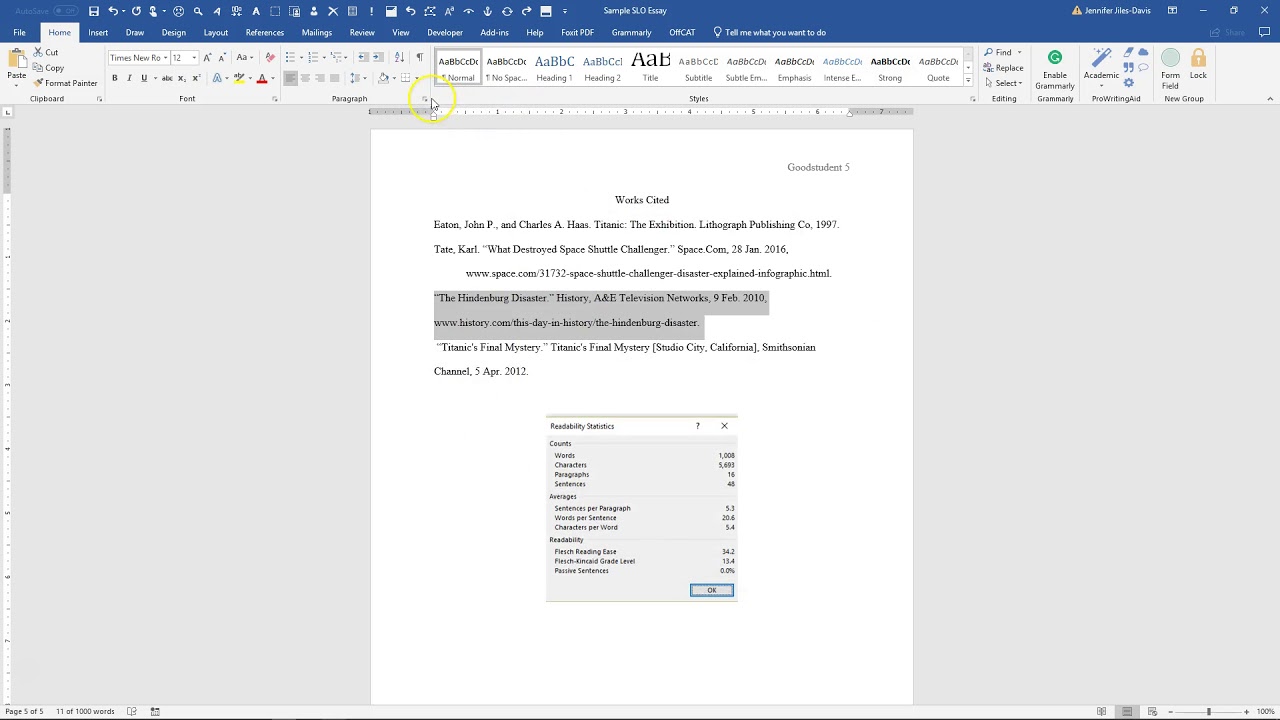Click the Shading paint bucket
The height and width of the screenshot is (720, 1280).
(383, 78)
